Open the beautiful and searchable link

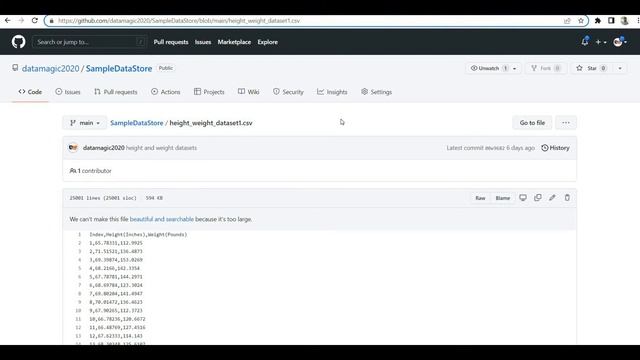[x=162, y=219]
